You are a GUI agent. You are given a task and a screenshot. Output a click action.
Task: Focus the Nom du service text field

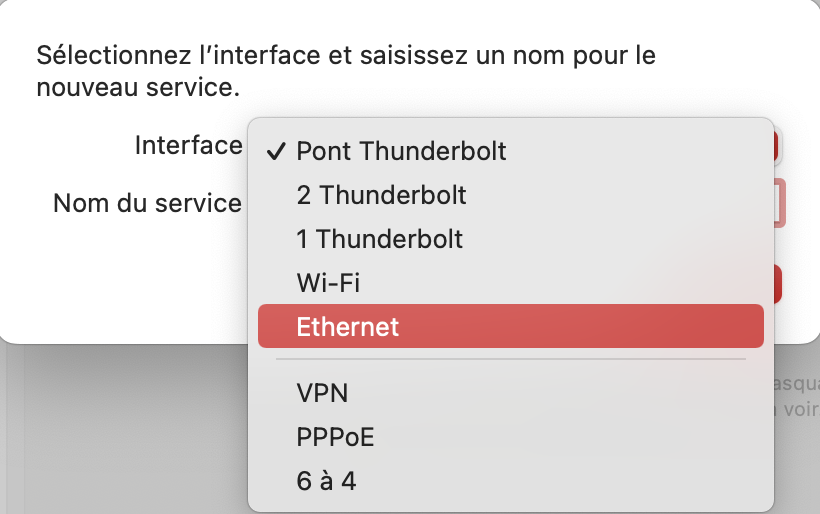(779, 203)
